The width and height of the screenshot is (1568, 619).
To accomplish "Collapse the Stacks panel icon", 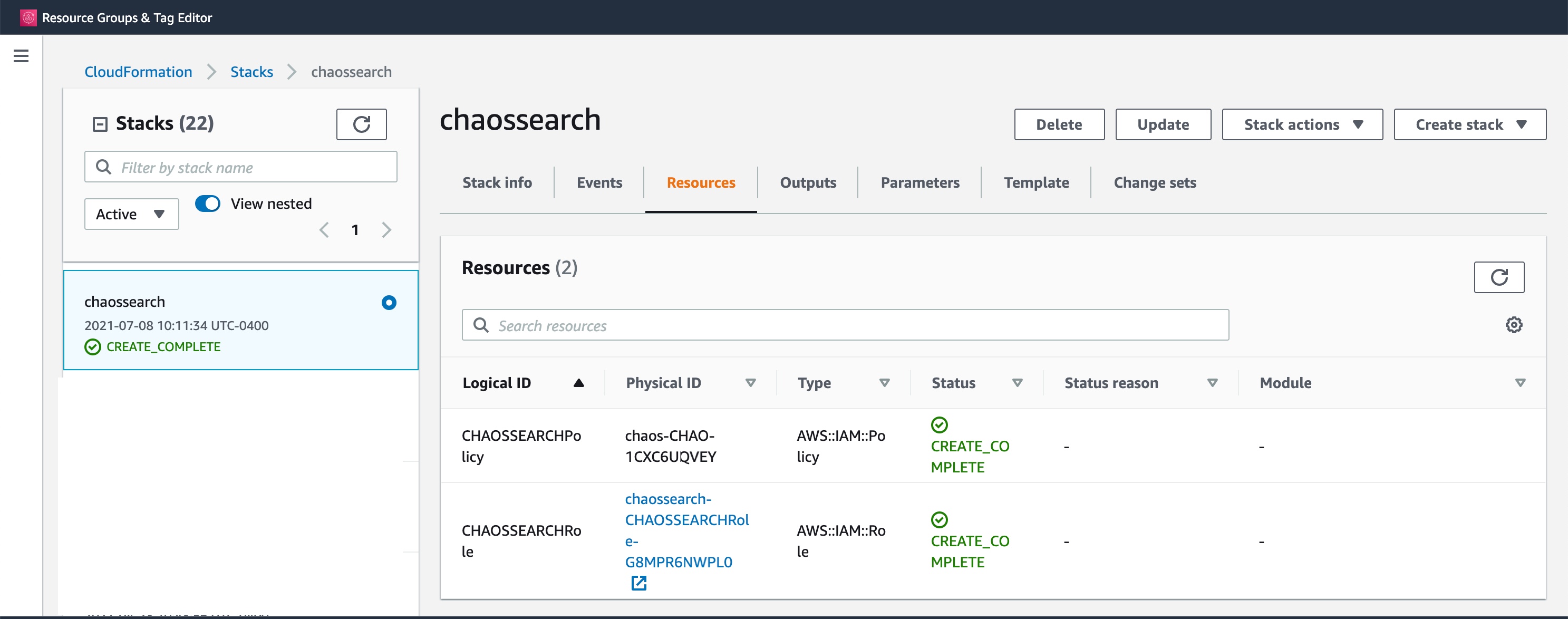I will [x=100, y=124].
